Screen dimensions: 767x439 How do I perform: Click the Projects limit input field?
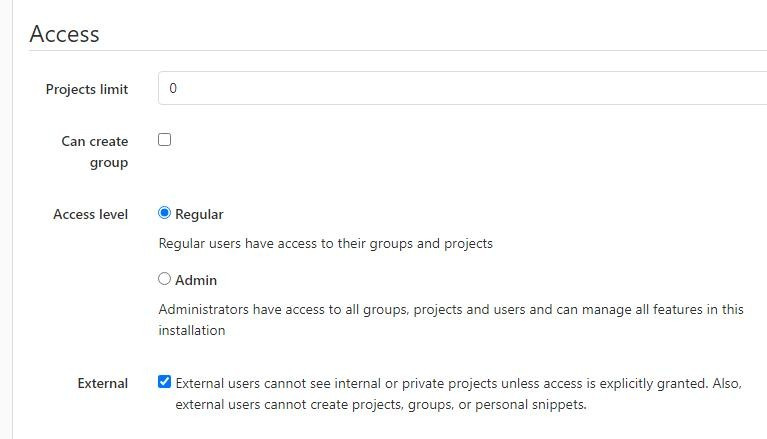460,88
